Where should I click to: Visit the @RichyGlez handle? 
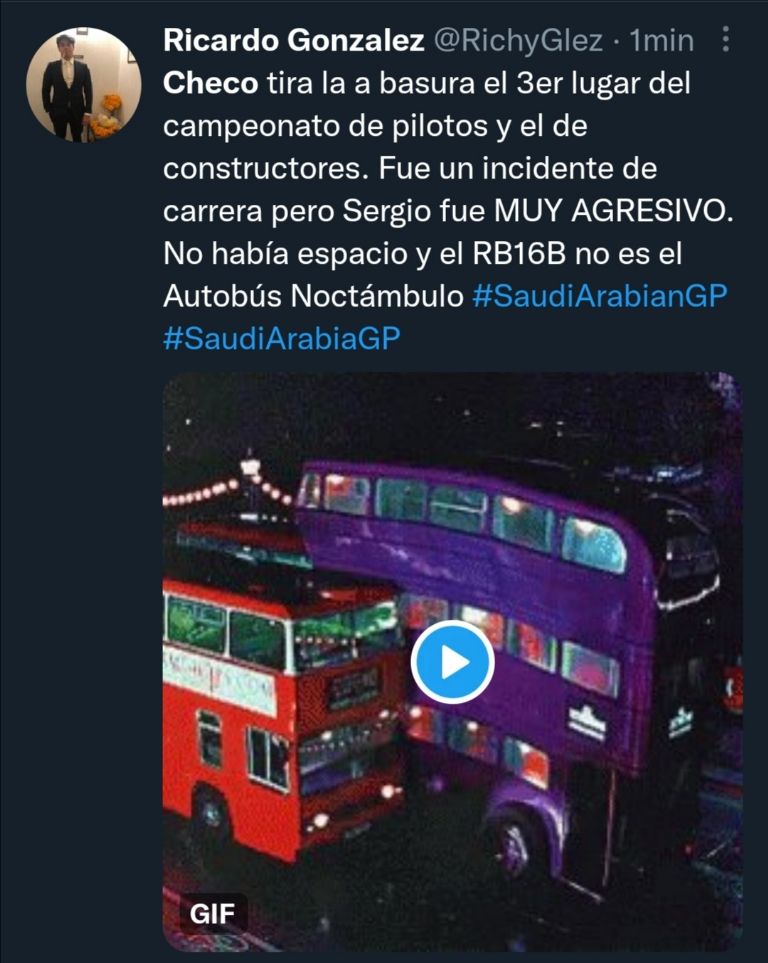coord(519,41)
